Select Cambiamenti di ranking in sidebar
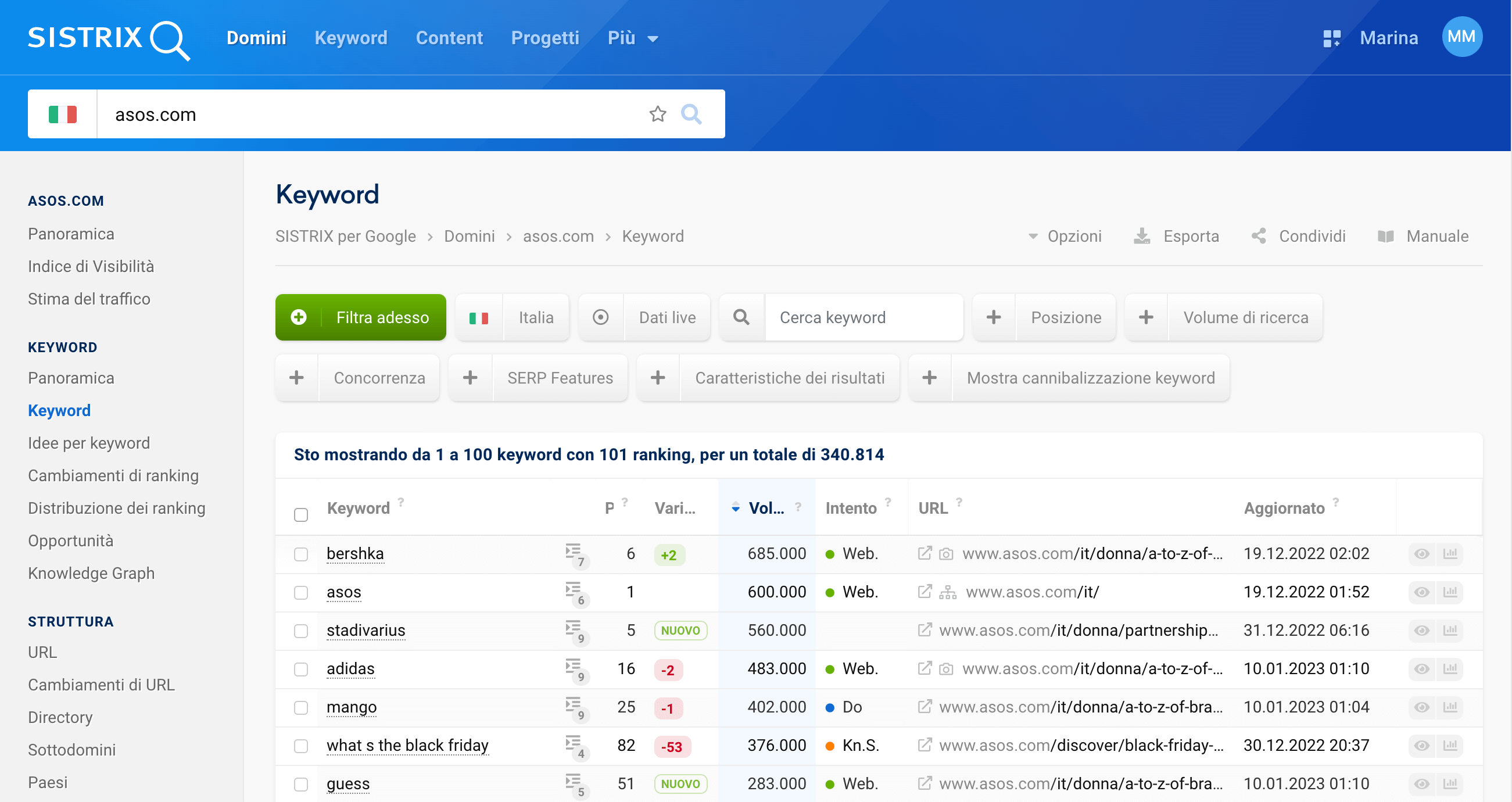This screenshot has height=802, width=1512. tap(113, 475)
